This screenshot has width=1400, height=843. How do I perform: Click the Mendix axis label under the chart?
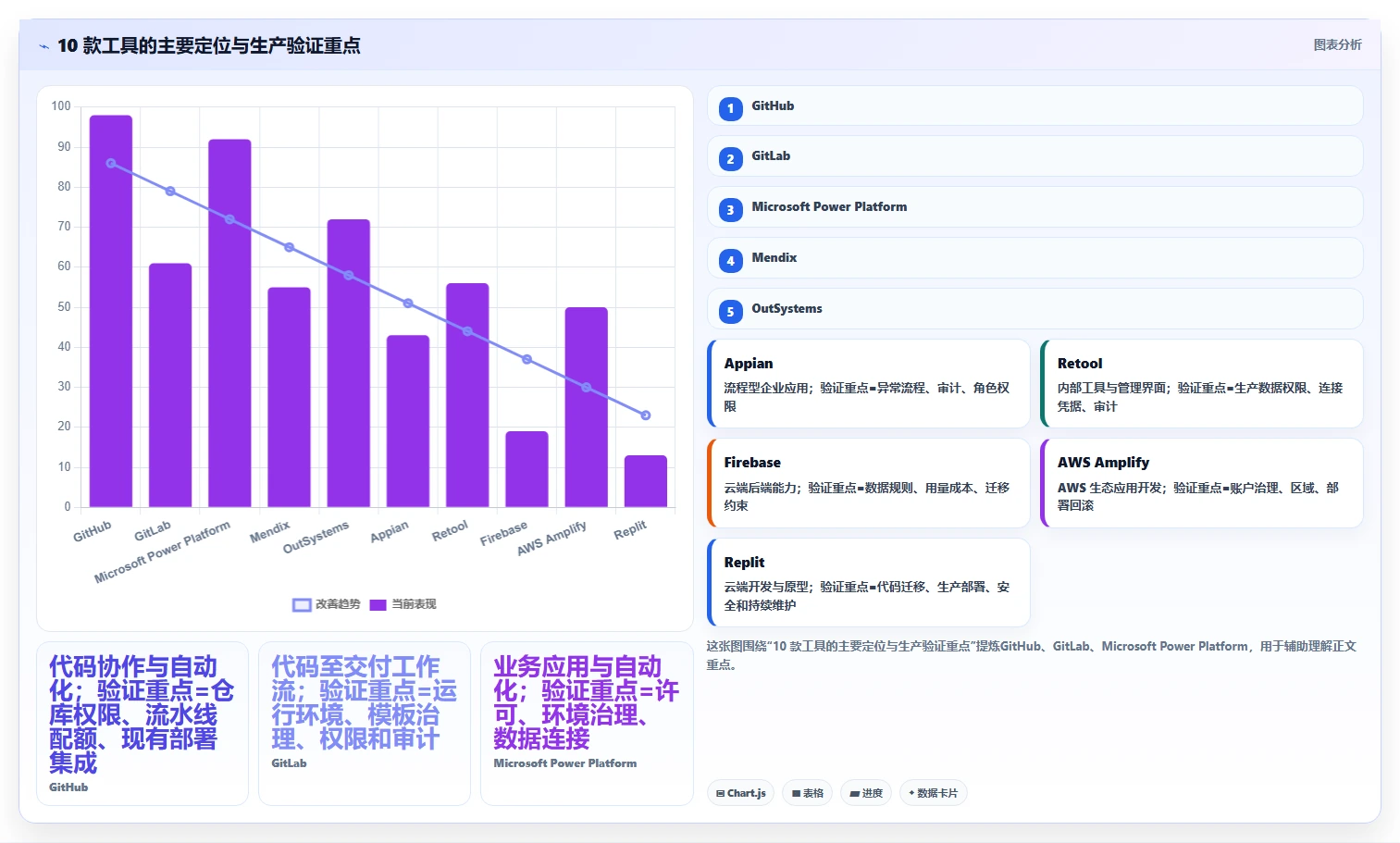[x=269, y=532]
